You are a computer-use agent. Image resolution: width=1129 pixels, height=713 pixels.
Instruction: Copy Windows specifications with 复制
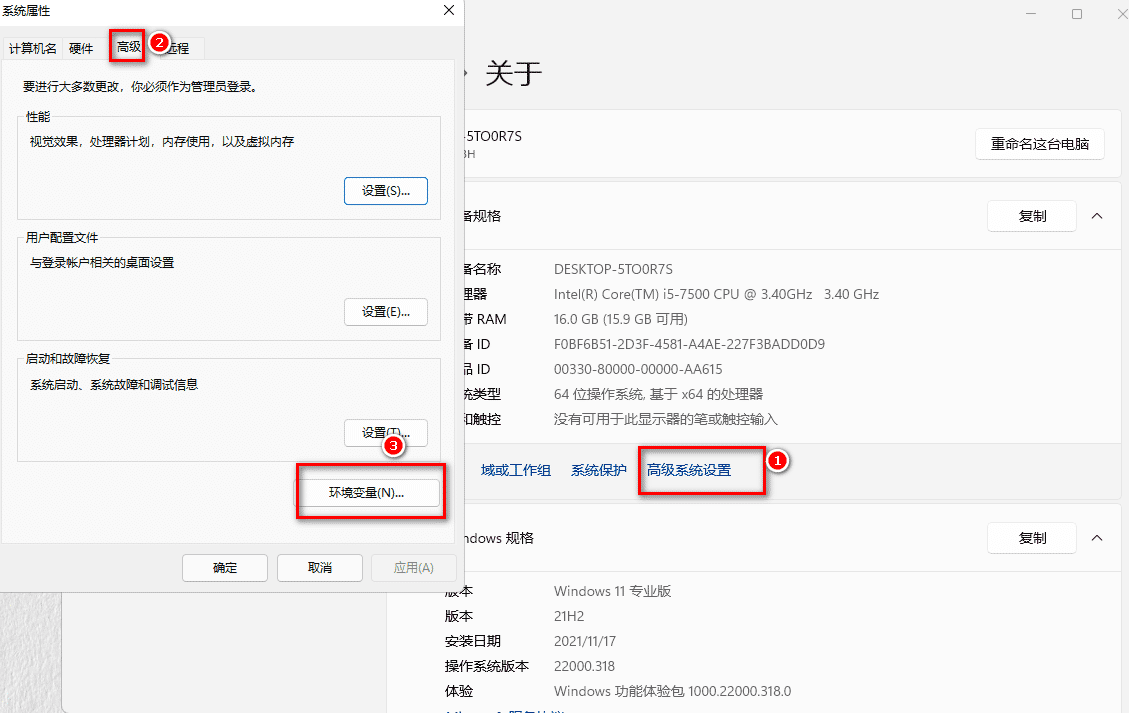(1032, 538)
